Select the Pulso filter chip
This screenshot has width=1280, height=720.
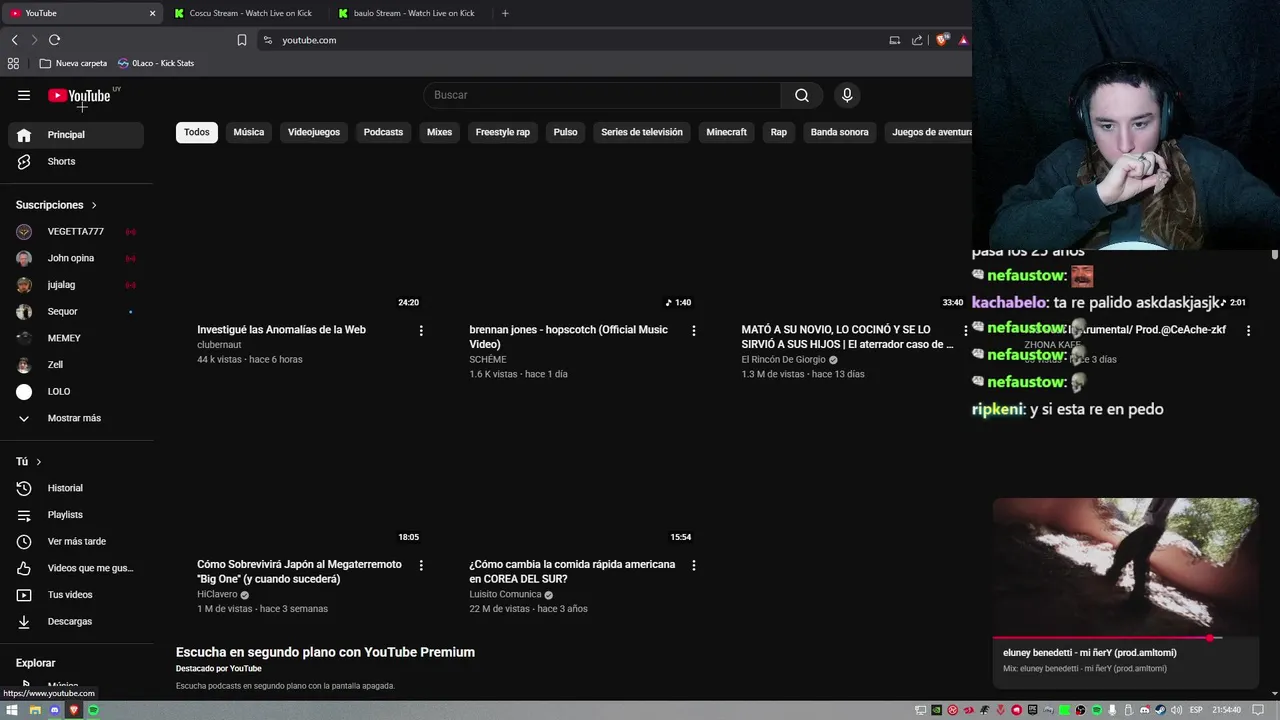click(566, 132)
